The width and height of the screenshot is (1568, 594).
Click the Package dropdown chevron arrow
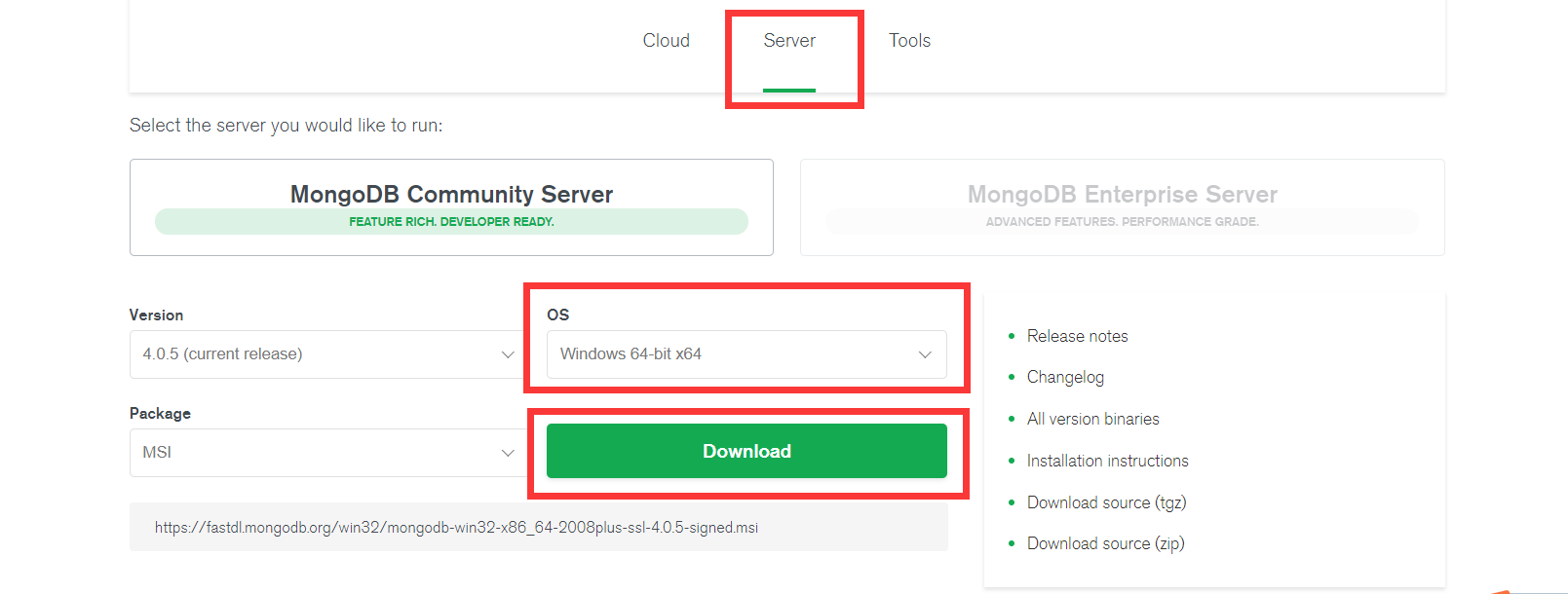pyautogui.click(x=508, y=453)
